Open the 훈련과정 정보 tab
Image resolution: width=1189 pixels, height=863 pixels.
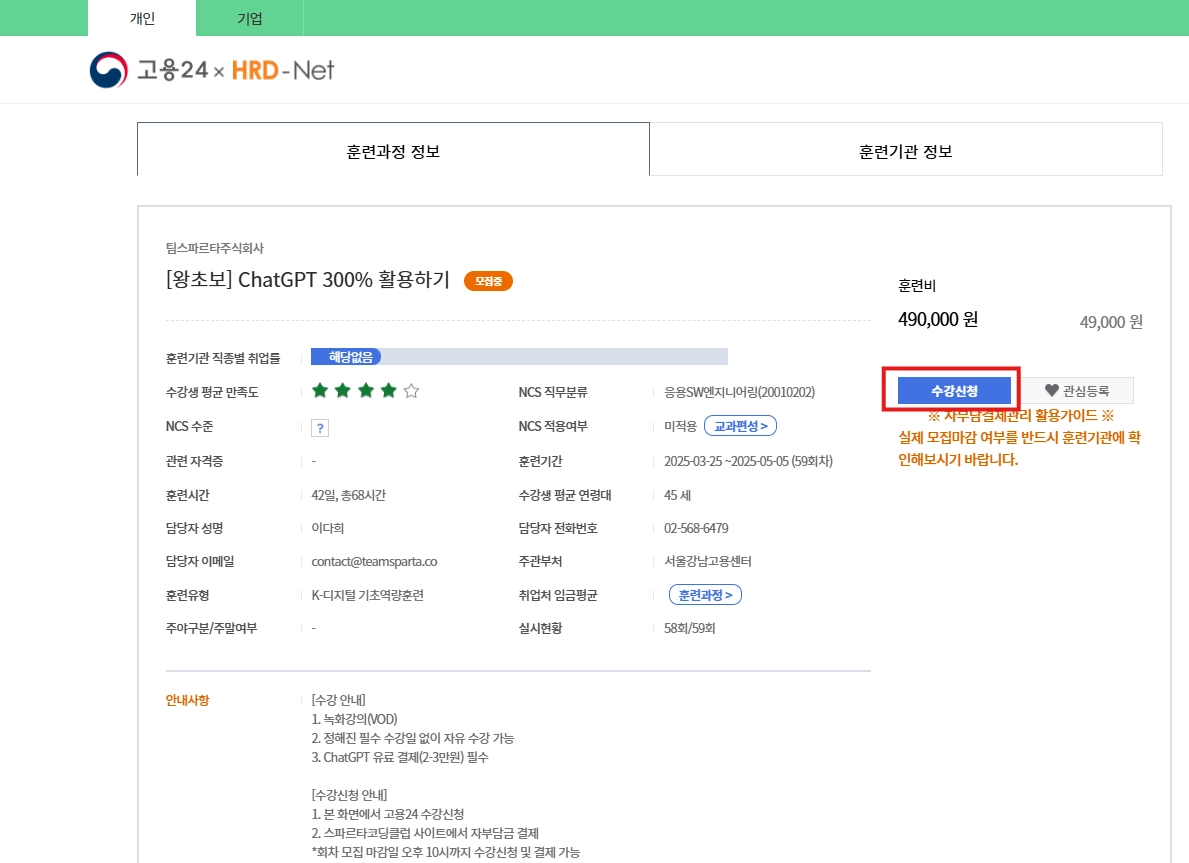393,149
